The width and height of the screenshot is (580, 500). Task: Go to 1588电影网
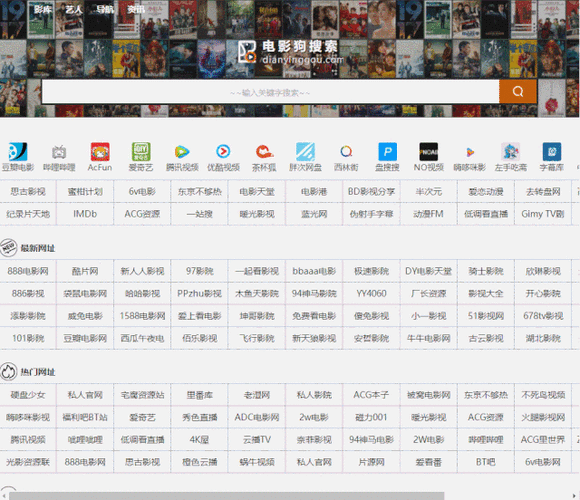(x=142, y=316)
